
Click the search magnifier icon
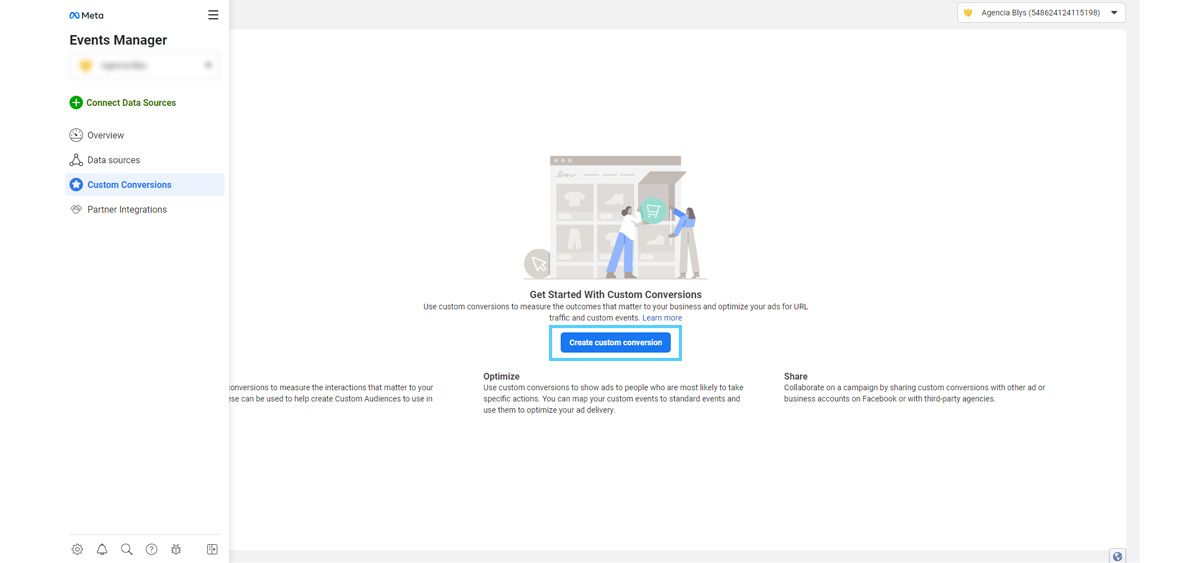click(x=127, y=549)
